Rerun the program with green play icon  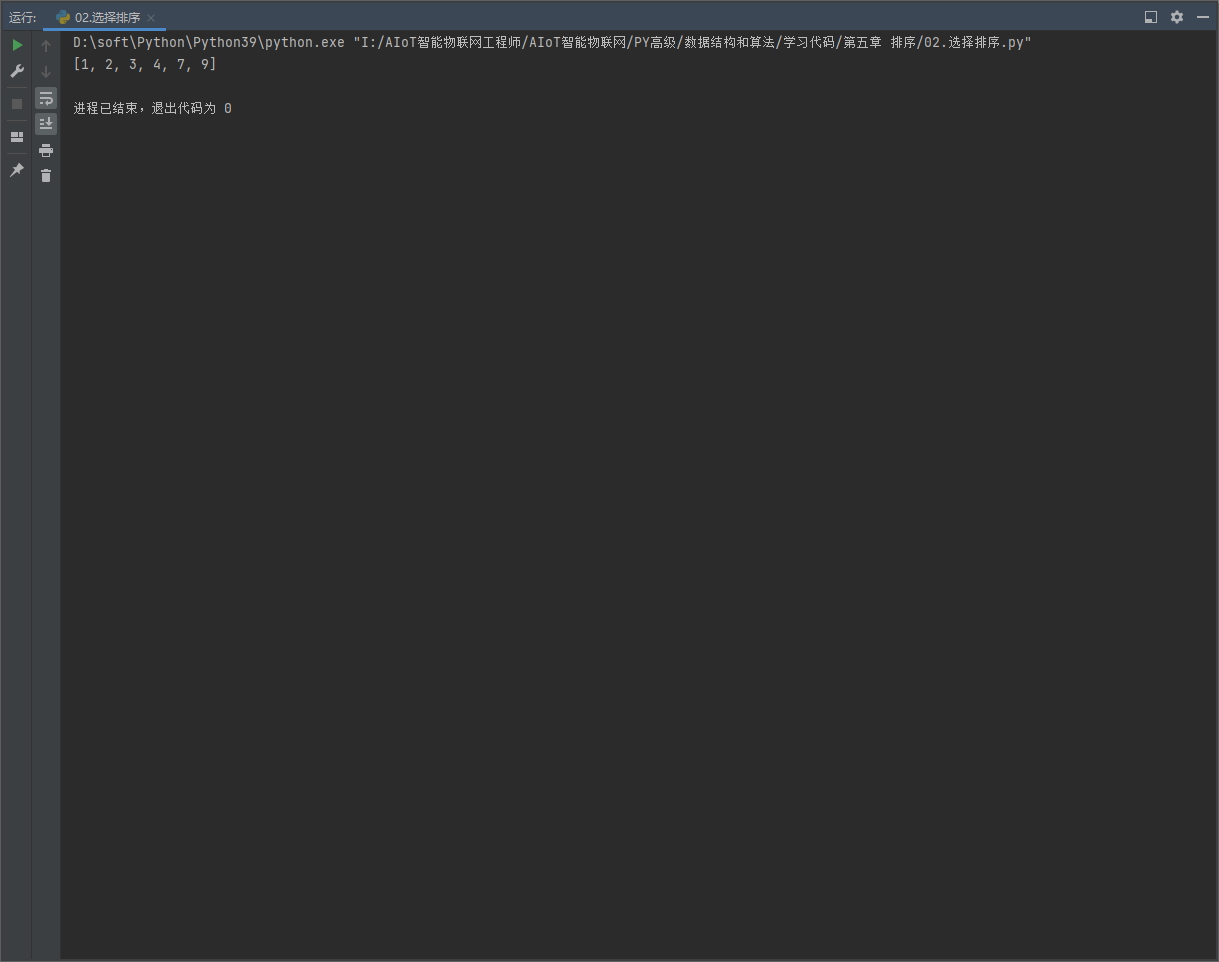point(17,45)
